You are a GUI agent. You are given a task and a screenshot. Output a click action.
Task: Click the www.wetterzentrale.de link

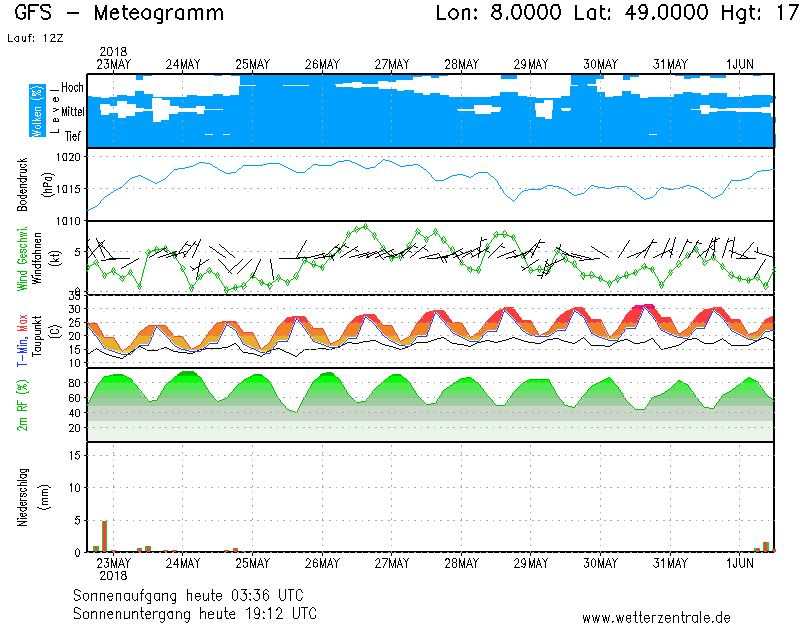click(x=656, y=617)
